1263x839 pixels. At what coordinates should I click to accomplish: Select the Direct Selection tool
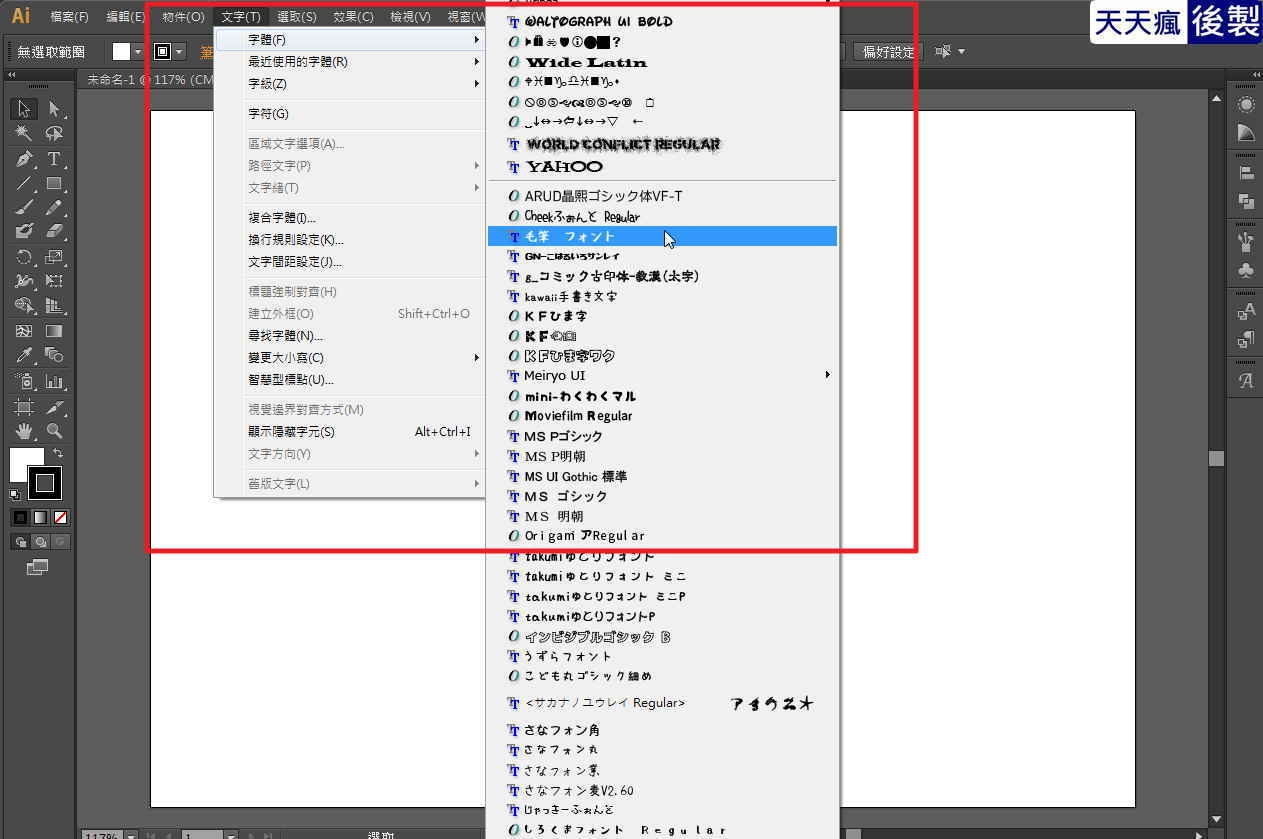(x=54, y=109)
